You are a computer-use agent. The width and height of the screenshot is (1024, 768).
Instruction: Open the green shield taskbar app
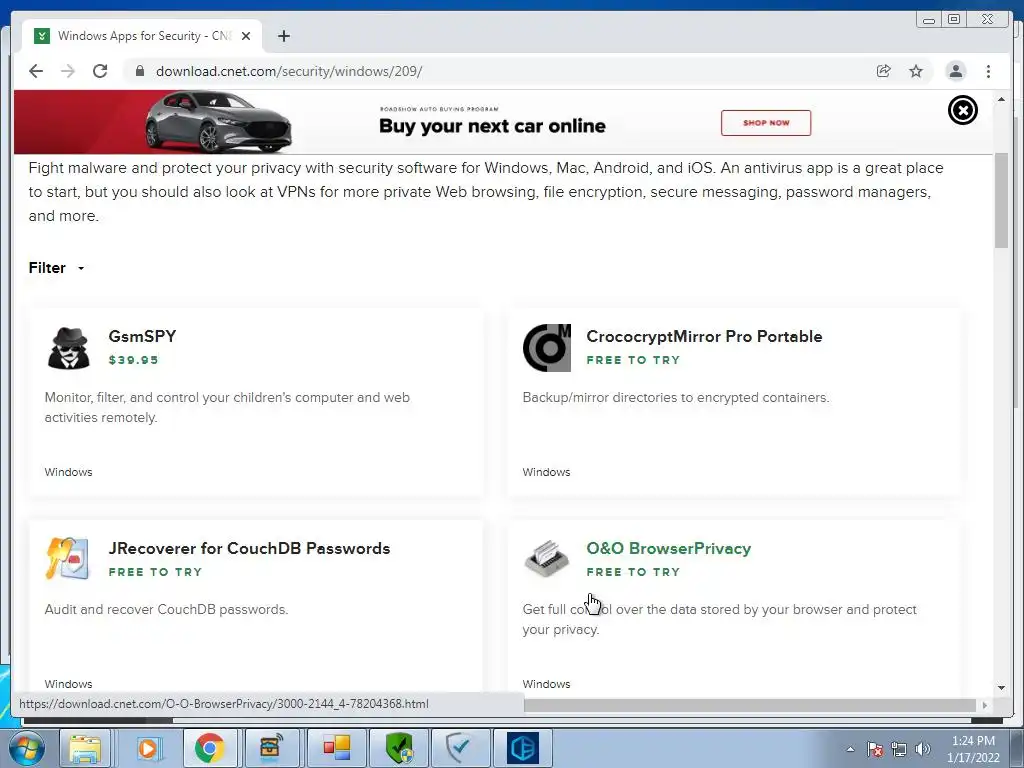point(398,748)
